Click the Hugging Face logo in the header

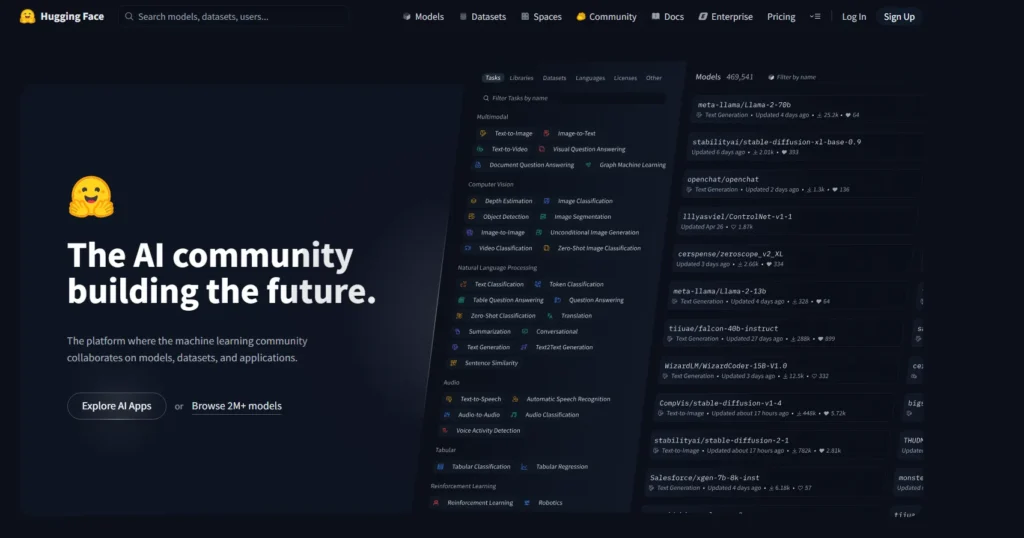tap(27, 16)
